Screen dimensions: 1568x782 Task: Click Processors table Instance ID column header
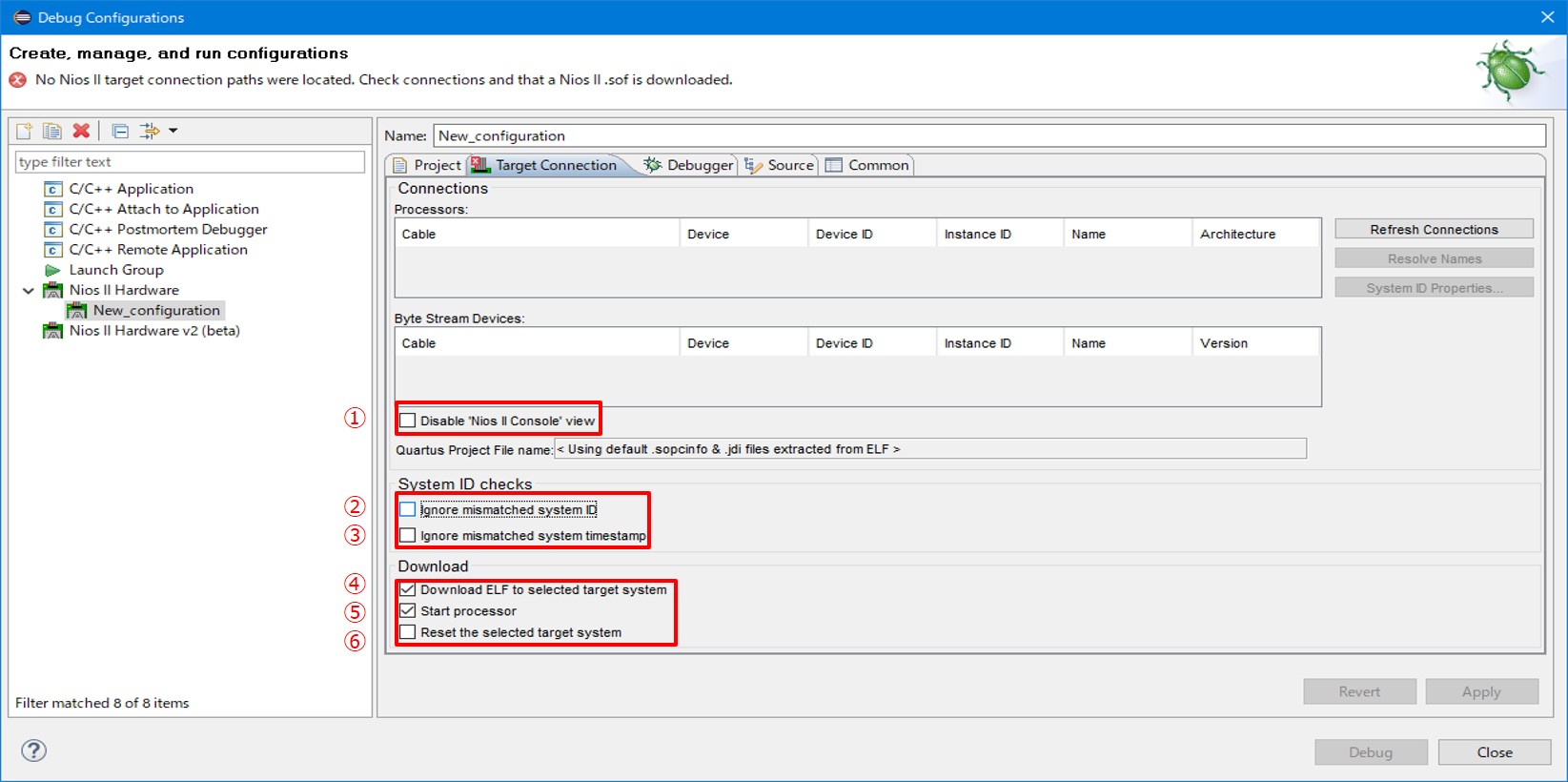[x=999, y=234]
